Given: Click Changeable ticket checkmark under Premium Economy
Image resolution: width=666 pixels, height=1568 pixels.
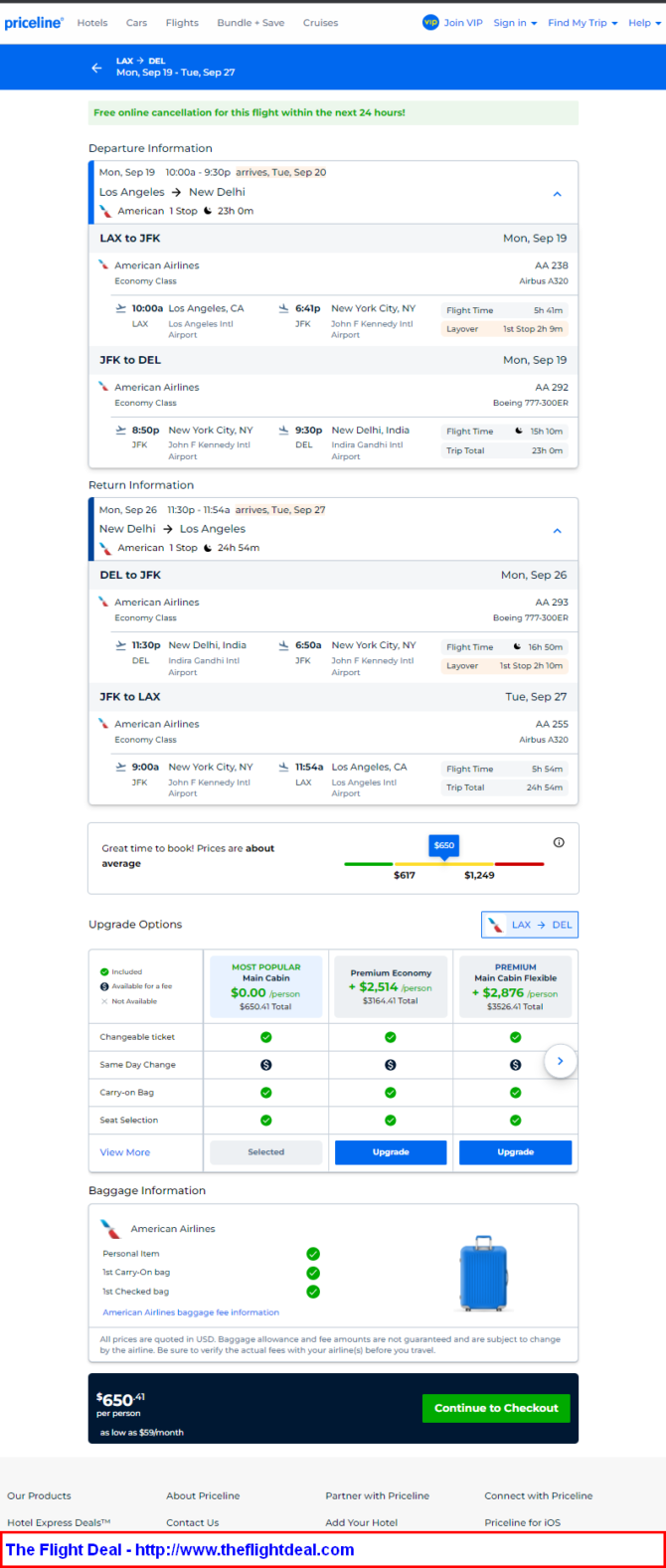Looking at the screenshot, I should point(391,1037).
